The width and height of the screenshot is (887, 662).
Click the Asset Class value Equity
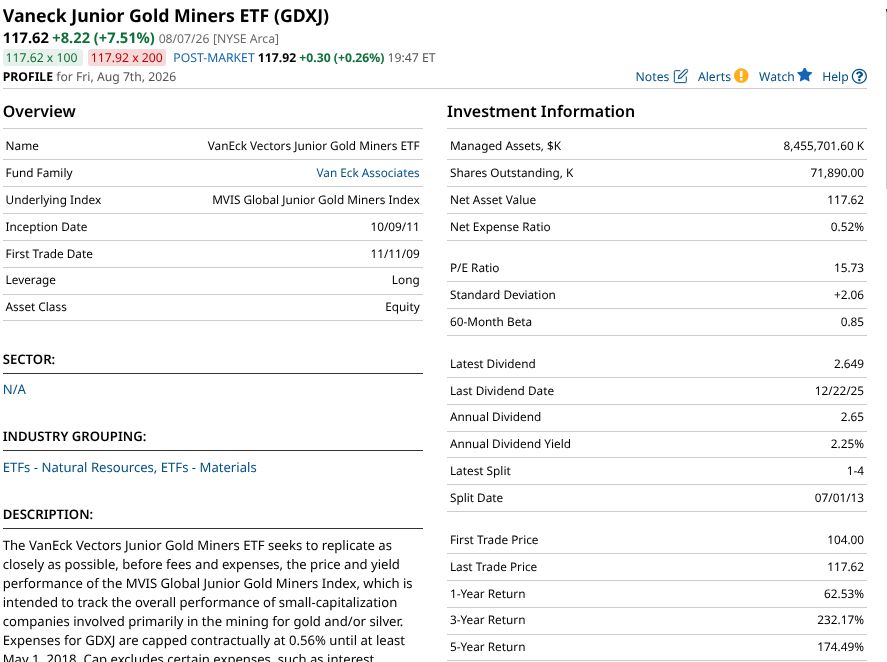[402, 307]
